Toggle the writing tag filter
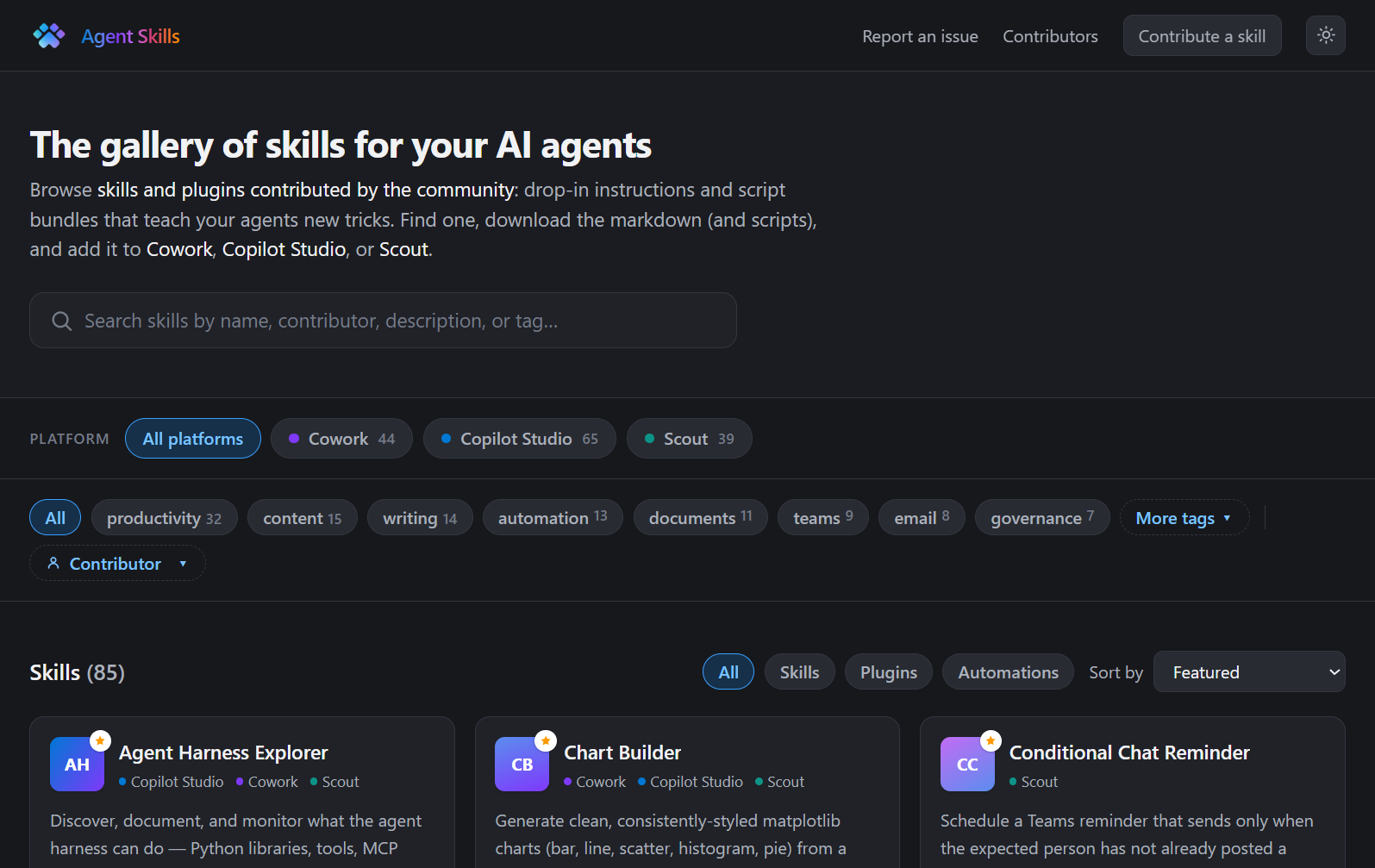This screenshot has height=868, width=1375. 420,518
